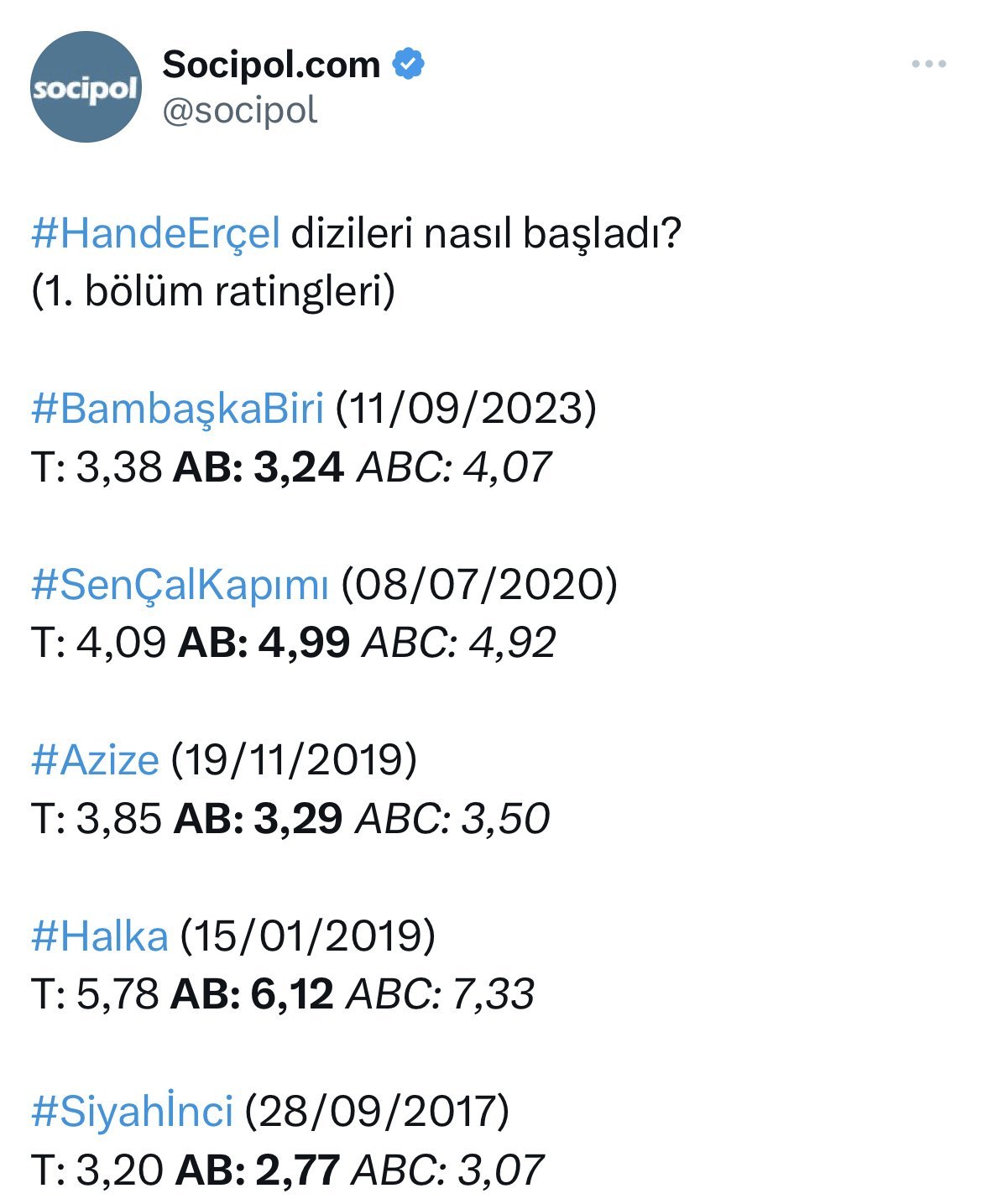Image resolution: width=982 pixels, height=1204 pixels.
Task: Click the date (28/09/2017)
Action: click(x=377, y=1112)
